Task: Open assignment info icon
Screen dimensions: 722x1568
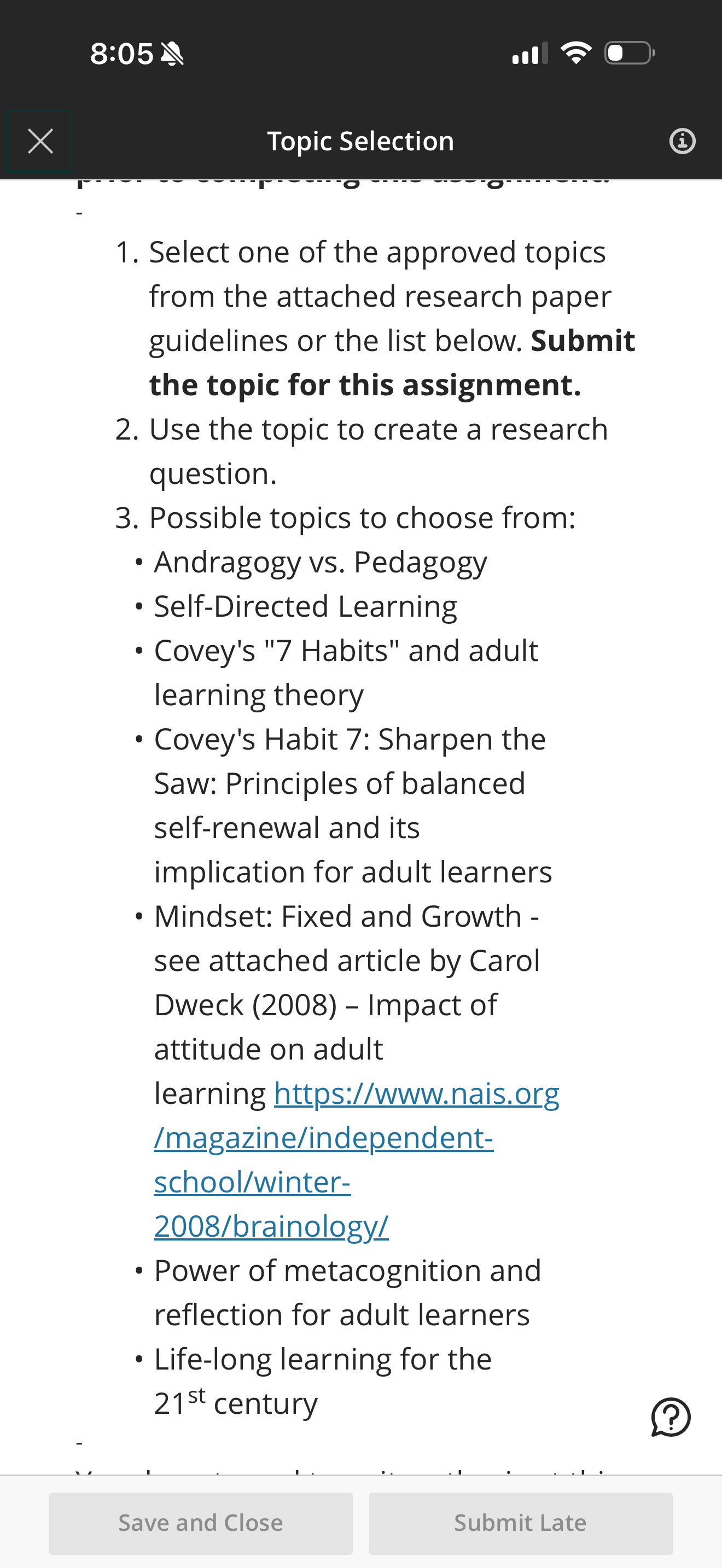Action: pyautogui.click(x=682, y=141)
